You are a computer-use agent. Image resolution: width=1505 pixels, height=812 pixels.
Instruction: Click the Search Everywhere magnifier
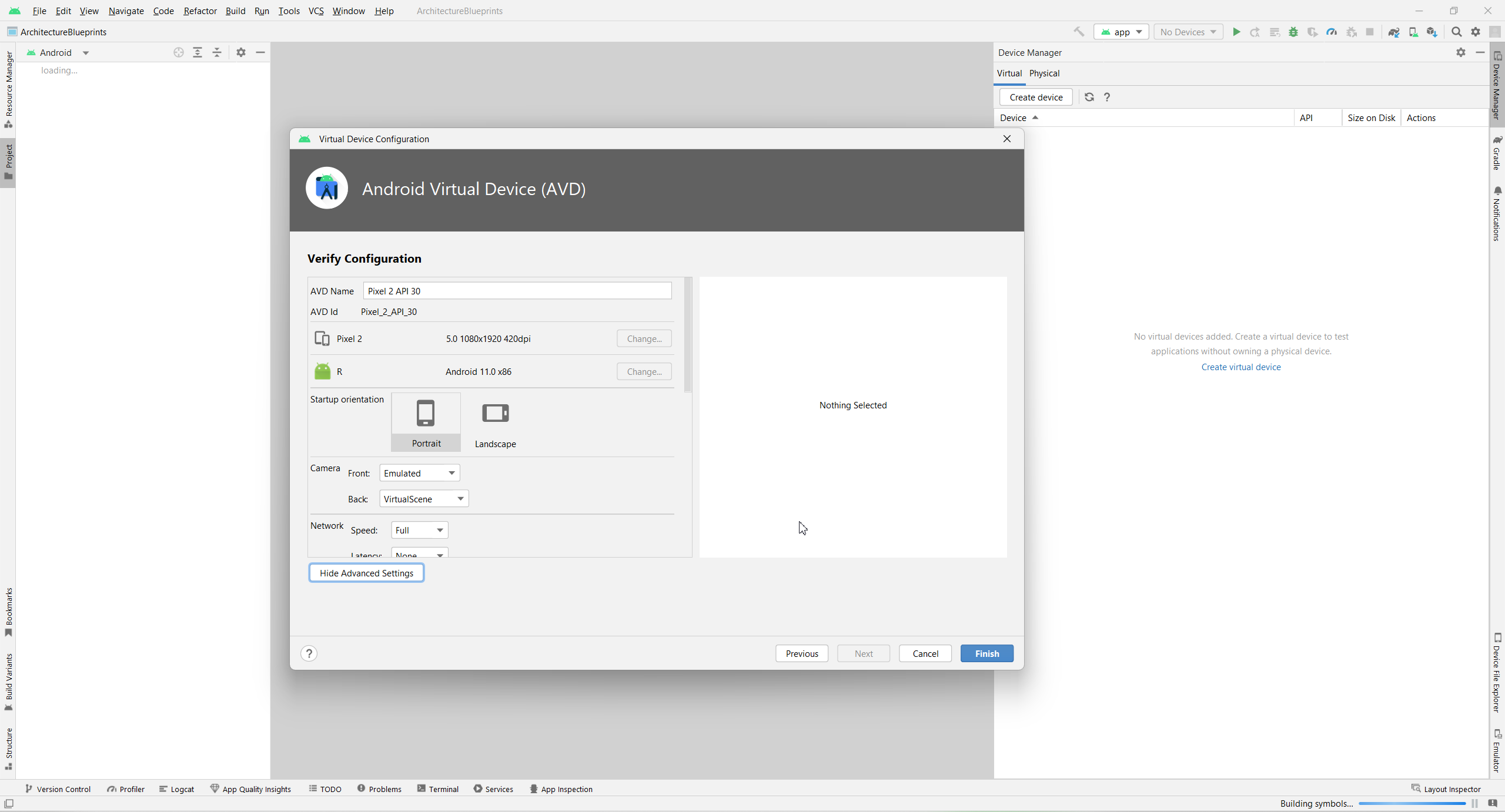click(x=1456, y=32)
